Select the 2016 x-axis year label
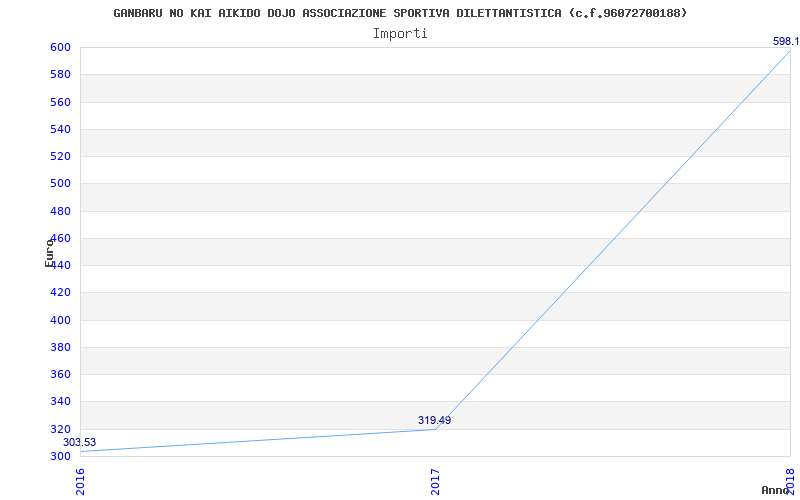Image resolution: width=800 pixels, height=500 pixels. (80, 482)
